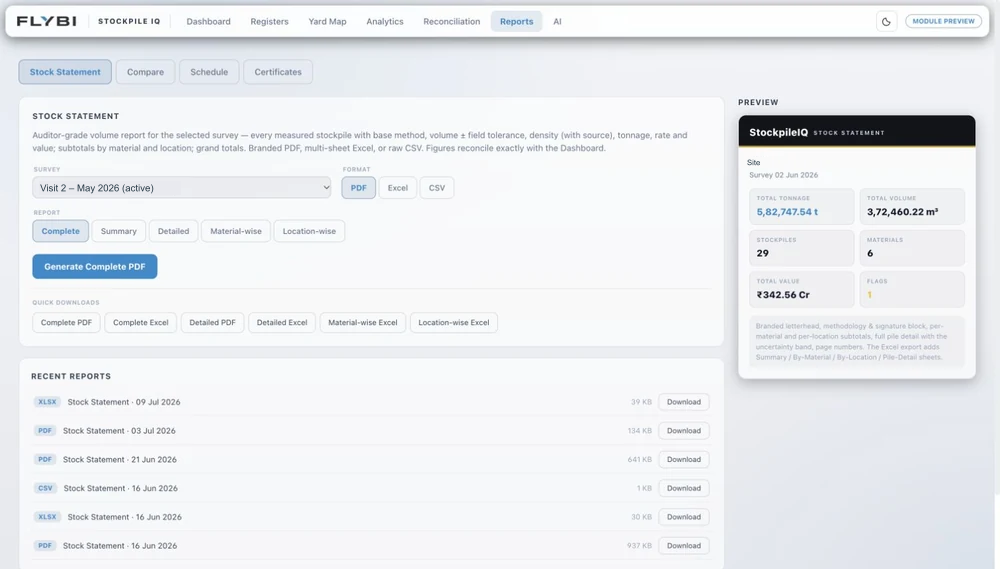
Task: Open Reconciliation in the navigation bar
Action: pos(452,21)
